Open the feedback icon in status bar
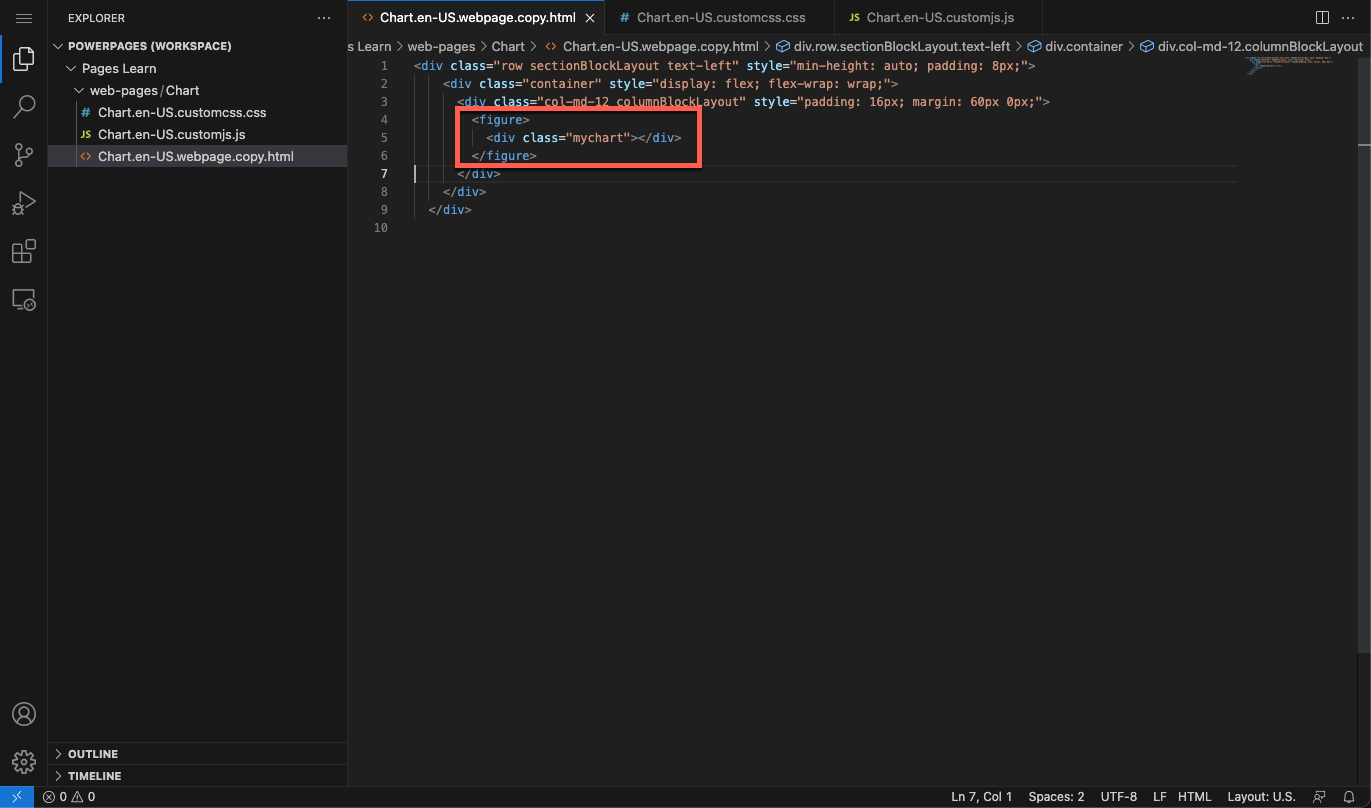The width and height of the screenshot is (1371, 808). 1320,797
